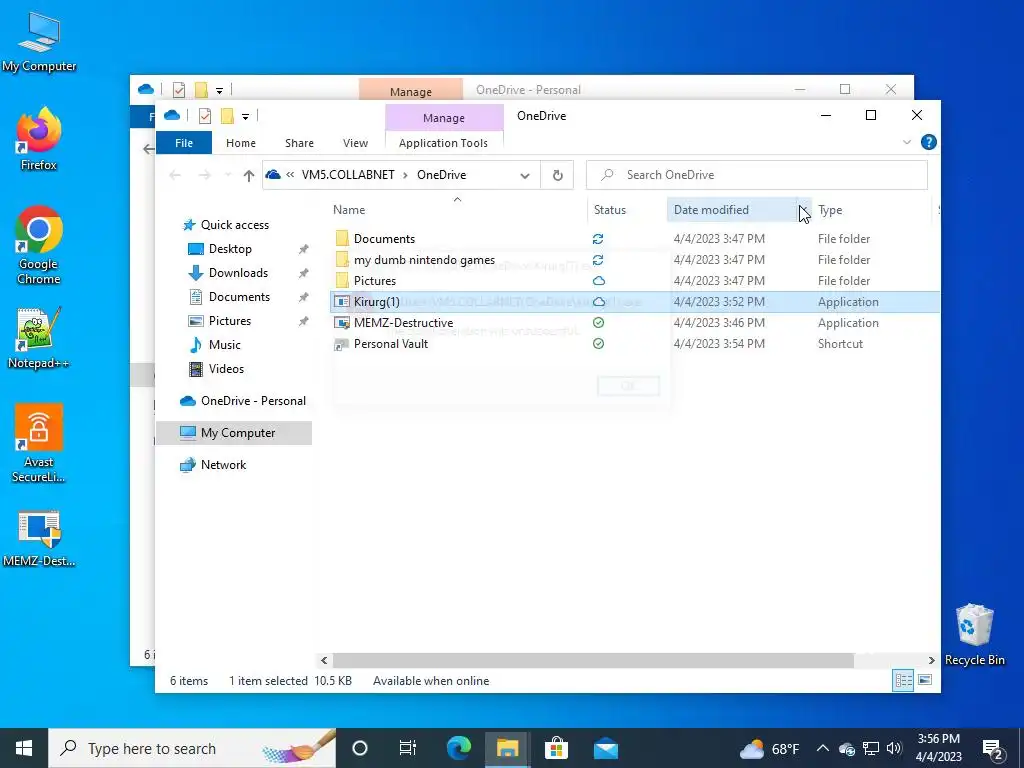Image resolution: width=1024 pixels, height=768 pixels.
Task: Open Google Chrome desktop shortcut
Action: (x=39, y=245)
